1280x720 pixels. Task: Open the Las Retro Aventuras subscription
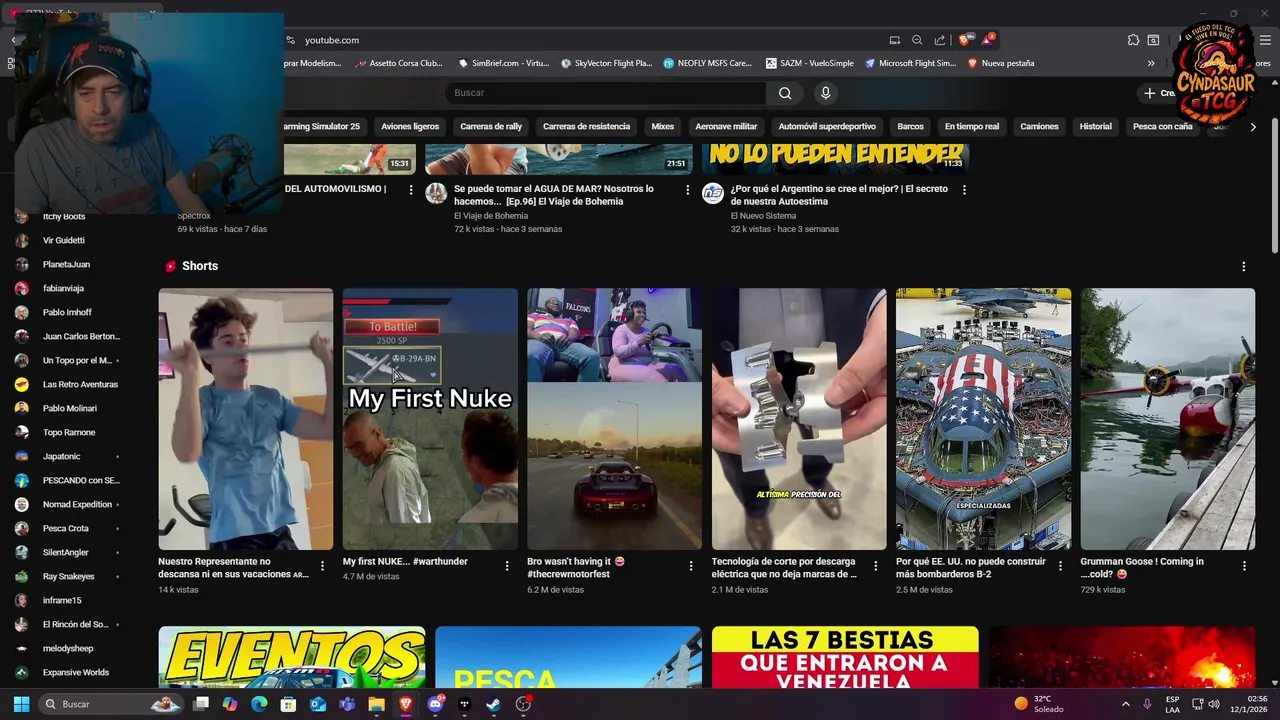(80, 384)
